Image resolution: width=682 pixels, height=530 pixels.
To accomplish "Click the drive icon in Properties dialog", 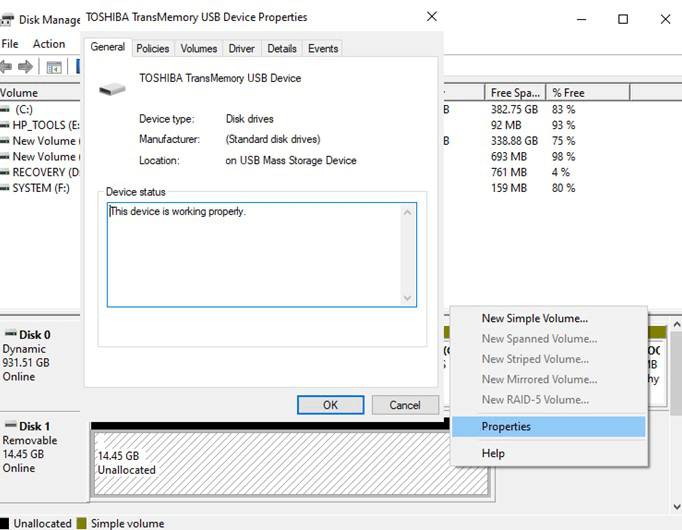I will pyautogui.click(x=112, y=89).
